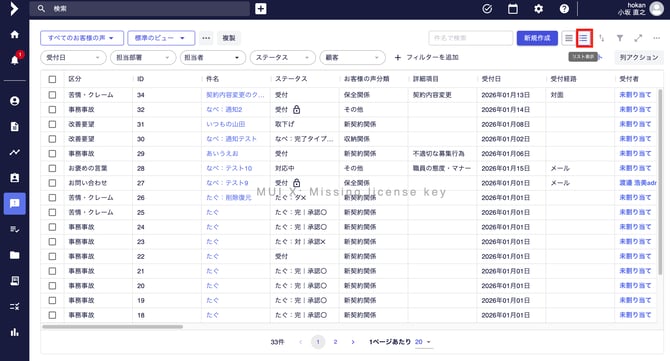Open the ID badge icon in sidebar
670x361 pixels.
tap(15, 178)
